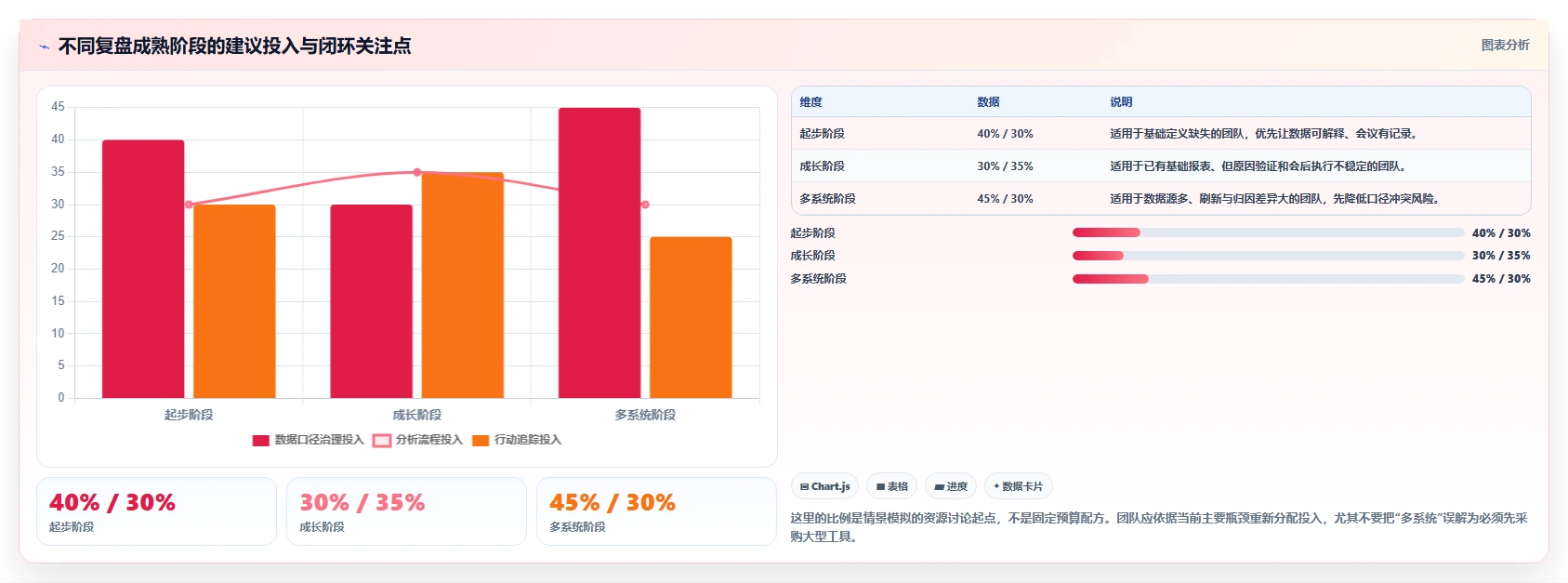The width and height of the screenshot is (1568, 583).
Task: Click the panel title 不同复盘成熟阶段的建议投入与闭环关注点
Action: coord(234,46)
